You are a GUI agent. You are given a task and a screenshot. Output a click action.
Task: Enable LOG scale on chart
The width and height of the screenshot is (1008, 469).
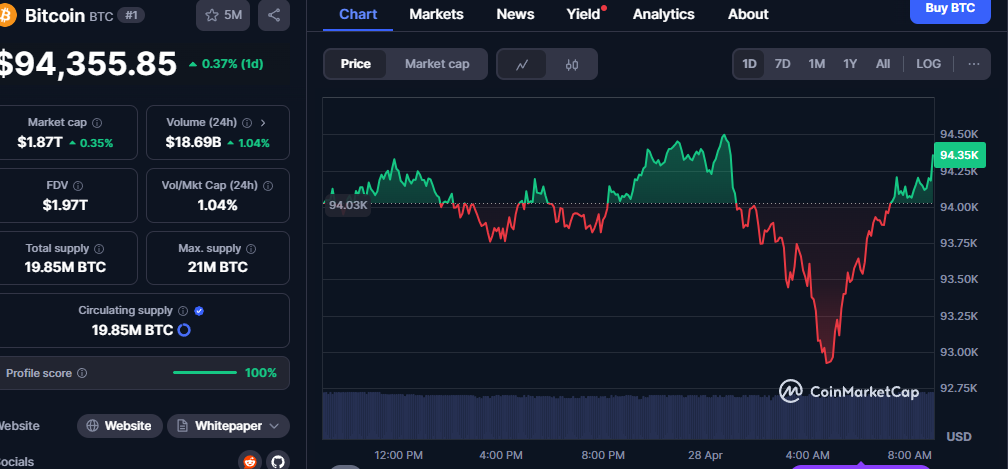point(928,64)
